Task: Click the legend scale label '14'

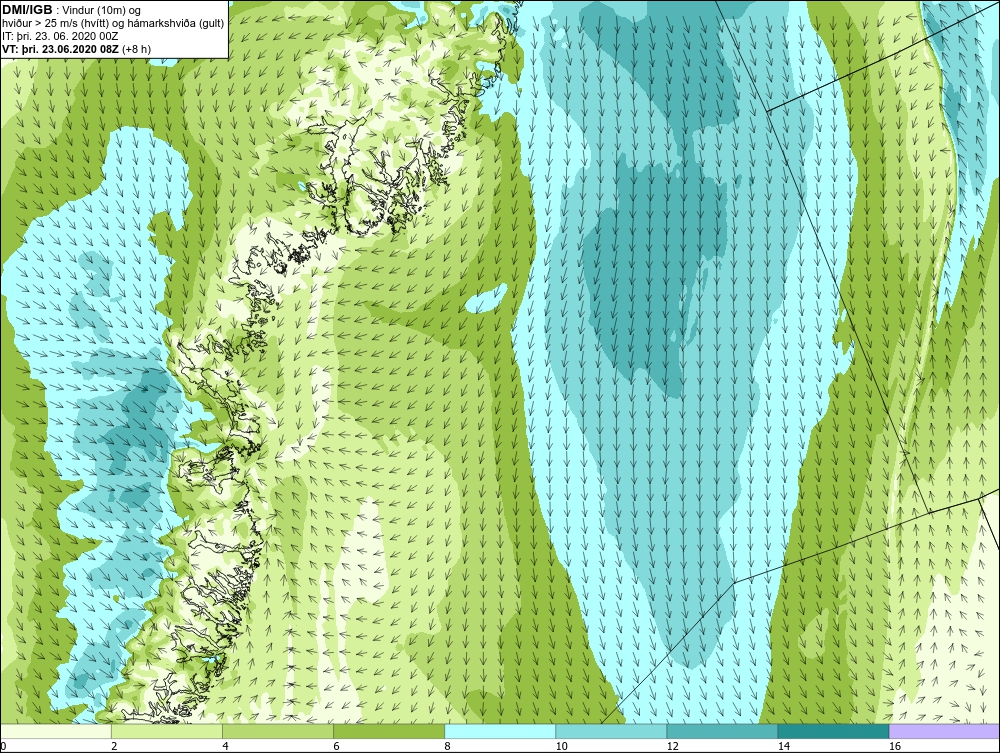Action: [x=784, y=746]
